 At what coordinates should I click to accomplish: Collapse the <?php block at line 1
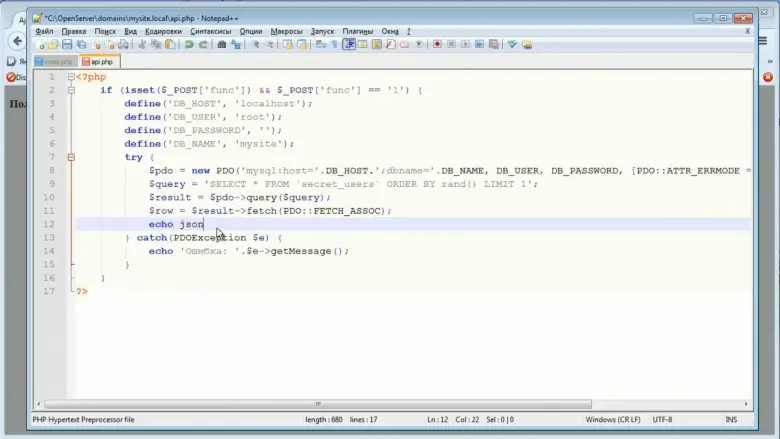(71, 77)
